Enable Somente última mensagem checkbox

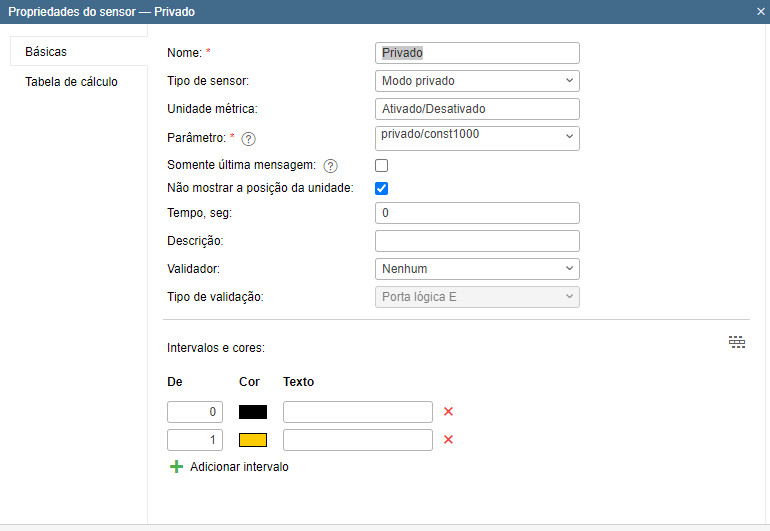click(381, 165)
